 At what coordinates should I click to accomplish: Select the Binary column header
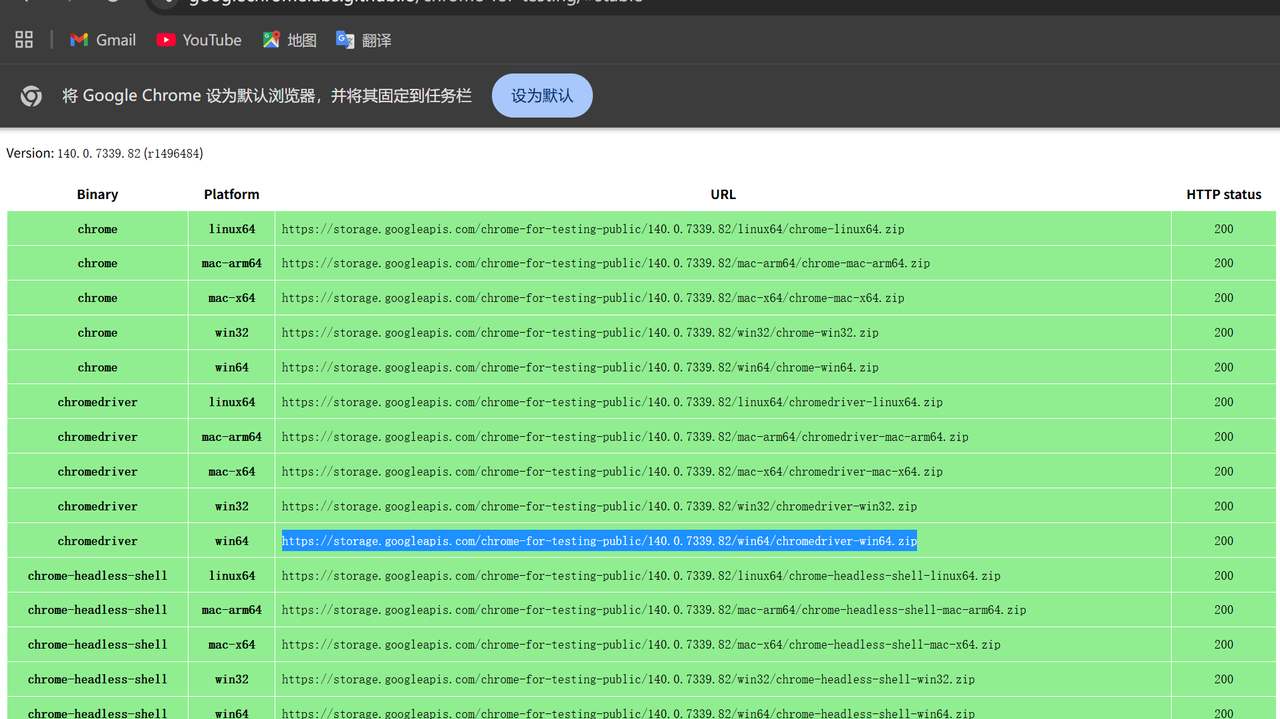[x=97, y=194]
